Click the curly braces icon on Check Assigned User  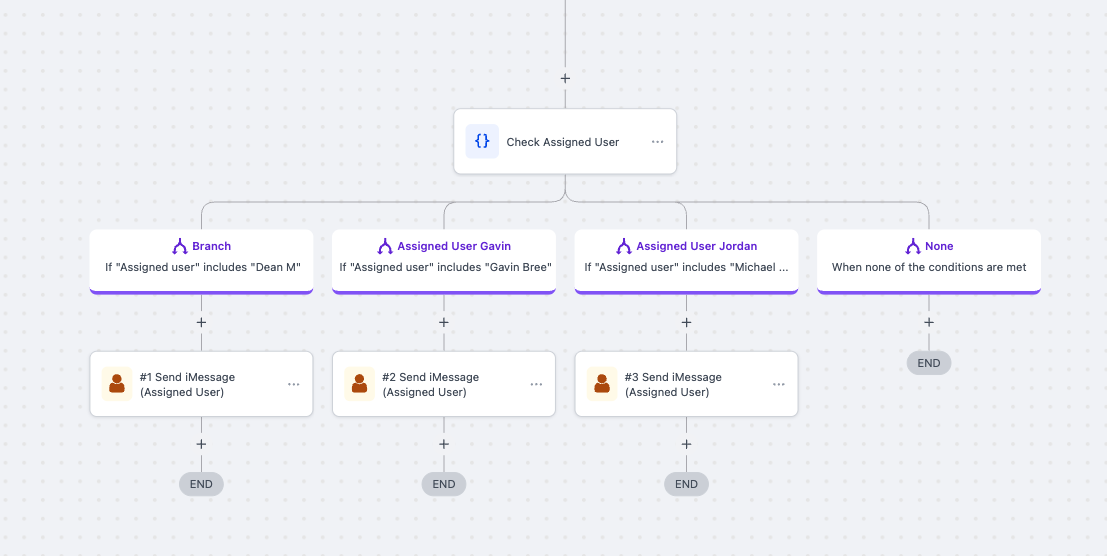(x=482, y=142)
